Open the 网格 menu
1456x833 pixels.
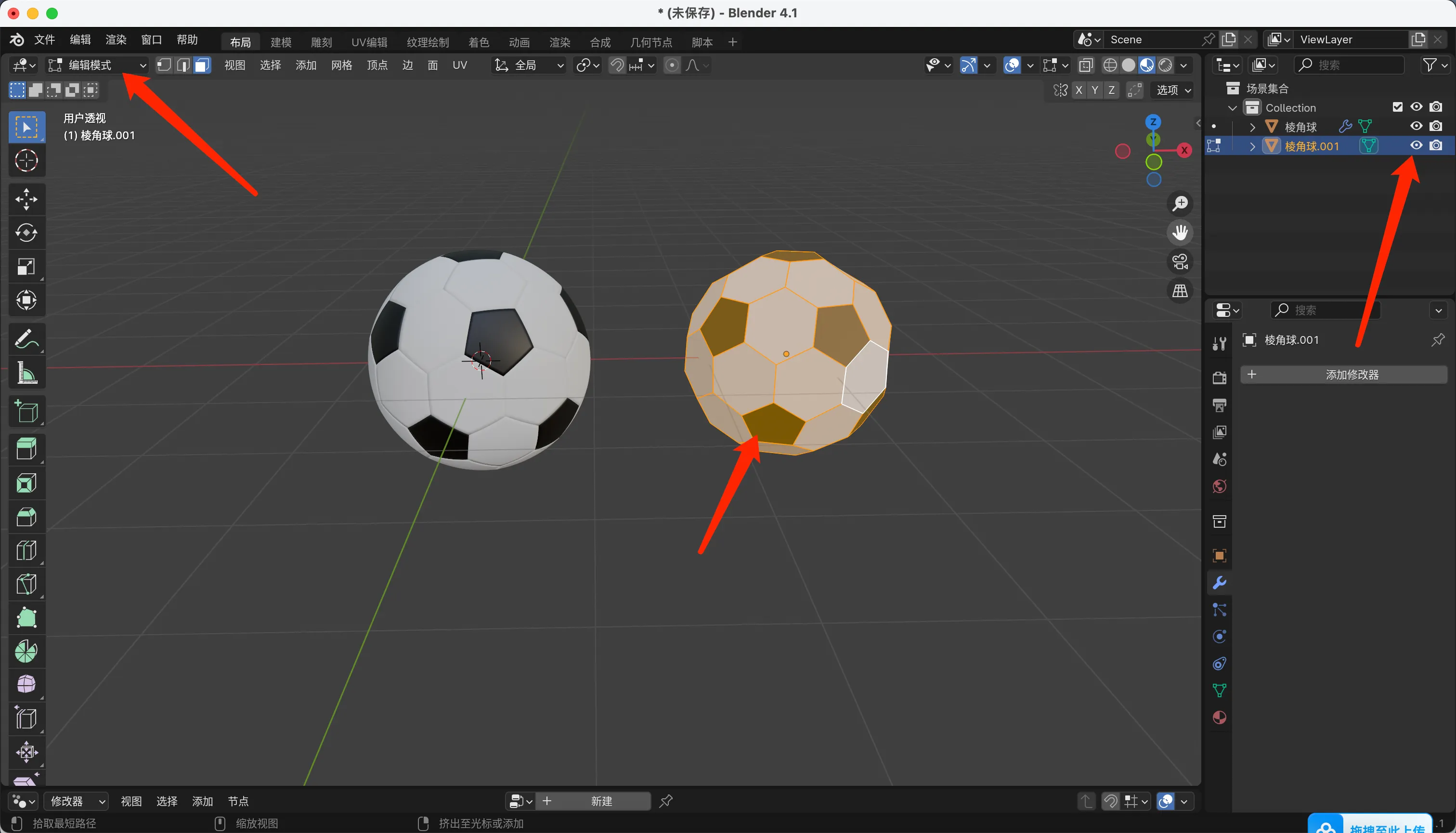[x=341, y=65]
